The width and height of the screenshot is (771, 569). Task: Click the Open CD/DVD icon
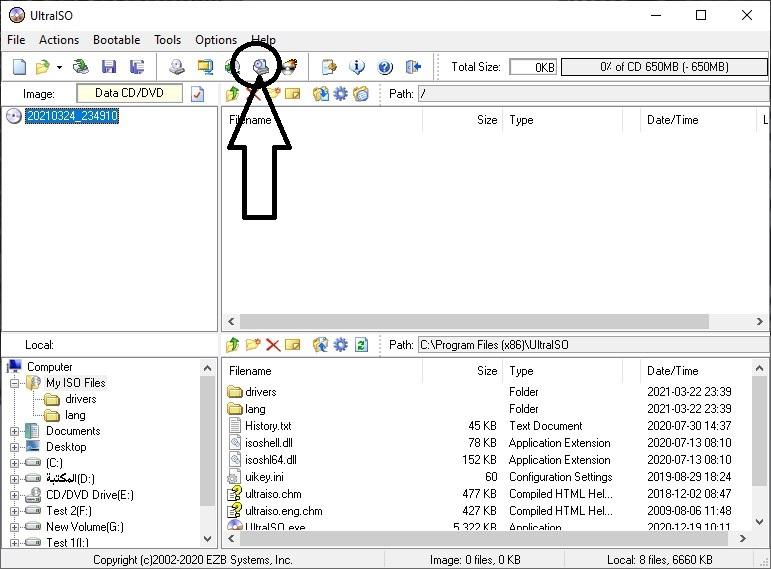(81, 66)
